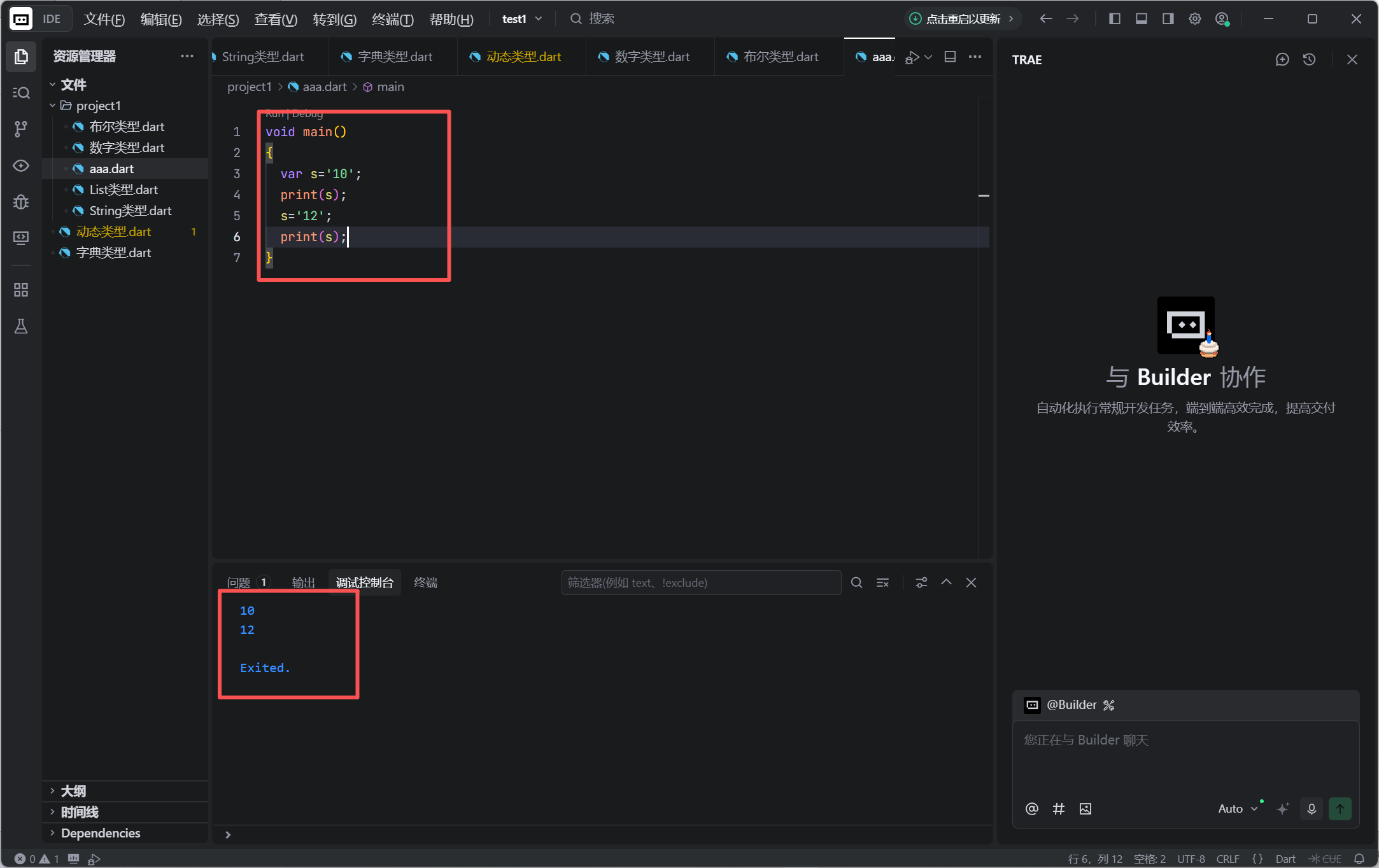Open the Source Control sidebar icon
This screenshot has height=868, width=1379.
tap(21, 129)
